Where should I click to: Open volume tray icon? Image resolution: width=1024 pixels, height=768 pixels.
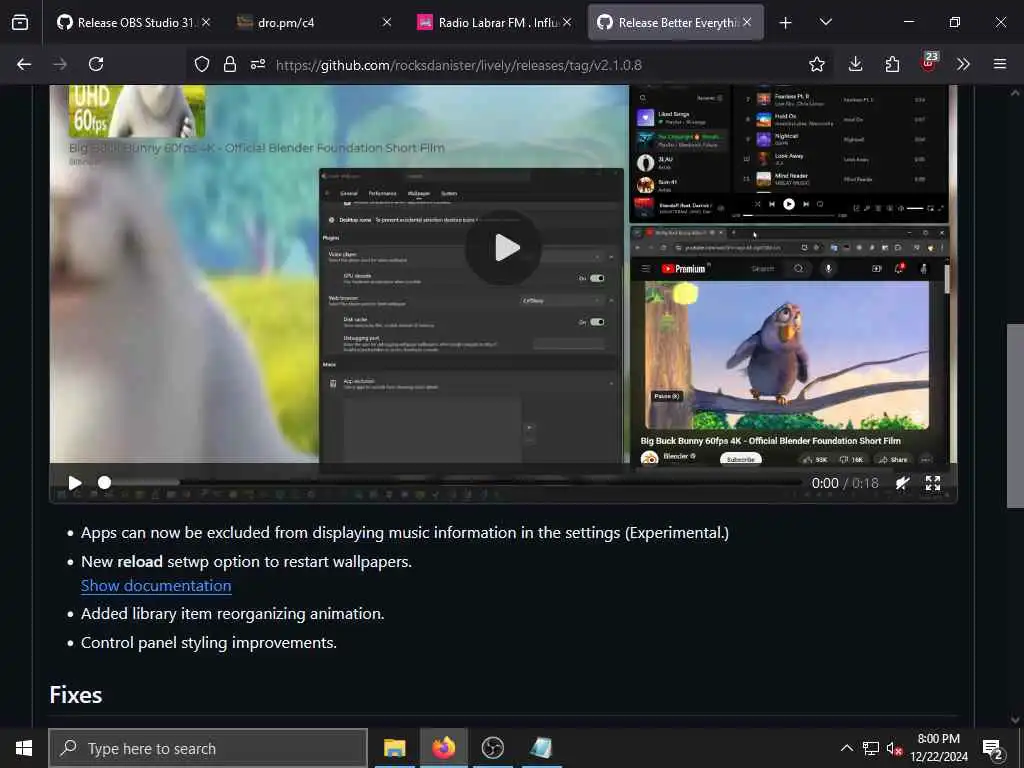tap(894, 748)
